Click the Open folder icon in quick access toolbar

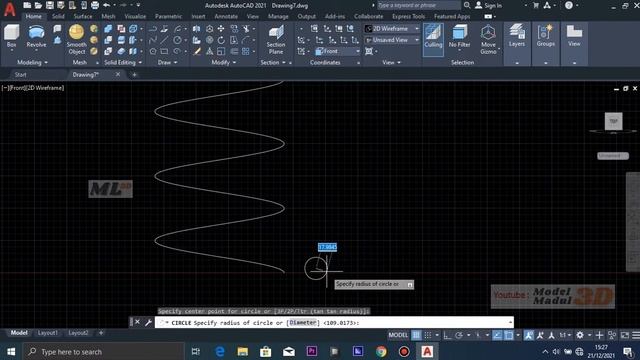pos(38,5)
